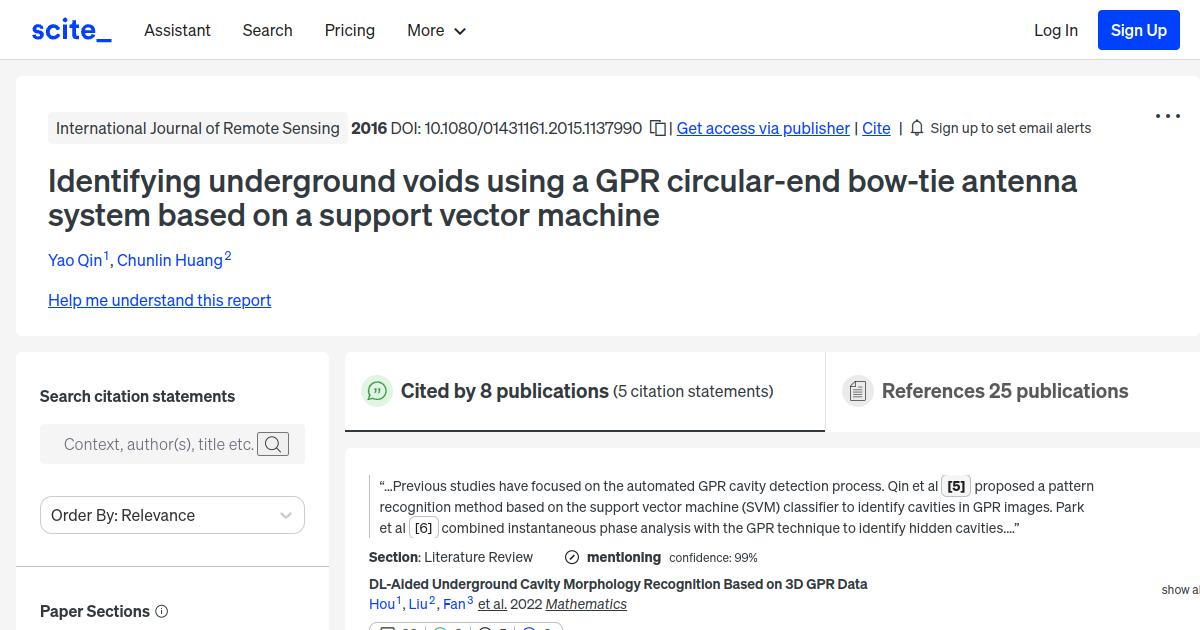
Task: Open the Assistant menu item
Action: pyautogui.click(x=177, y=30)
